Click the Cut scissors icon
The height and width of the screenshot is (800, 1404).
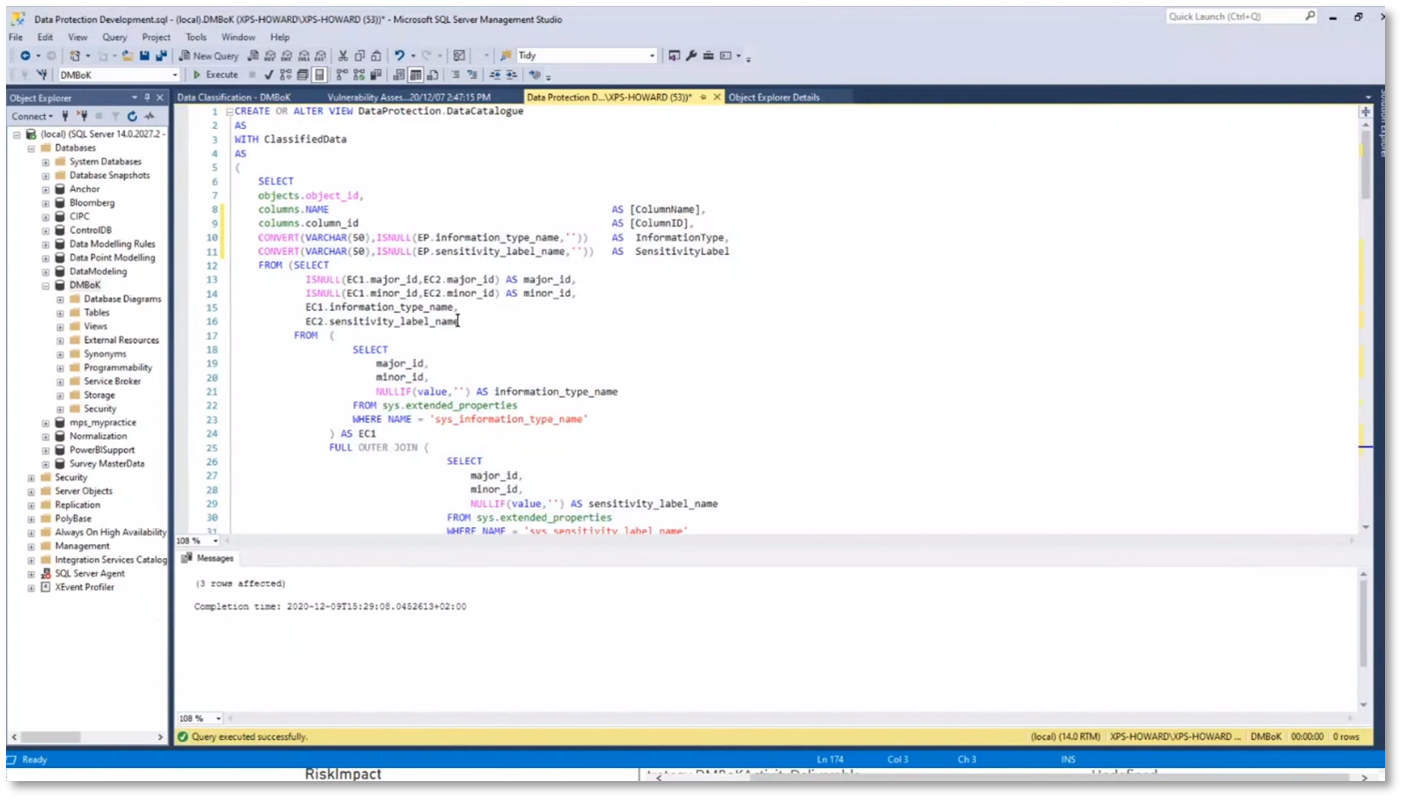342,56
